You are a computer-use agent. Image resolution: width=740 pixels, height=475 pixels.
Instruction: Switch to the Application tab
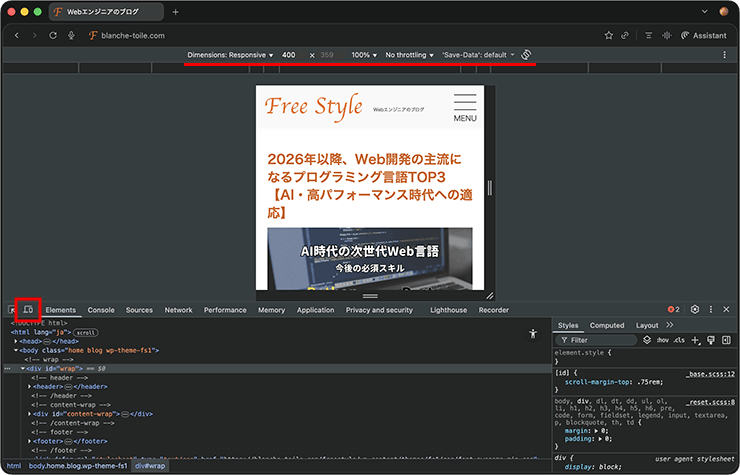pyautogui.click(x=315, y=310)
